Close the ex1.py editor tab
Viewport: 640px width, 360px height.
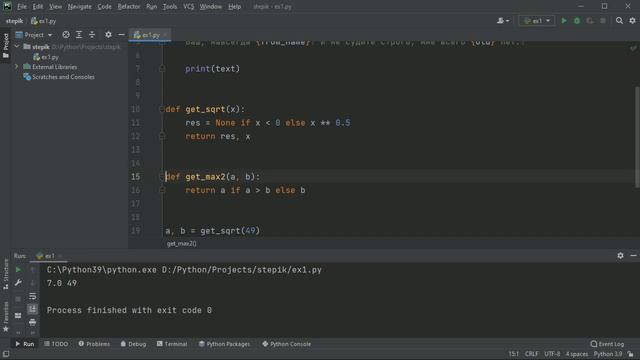tap(165, 35)
